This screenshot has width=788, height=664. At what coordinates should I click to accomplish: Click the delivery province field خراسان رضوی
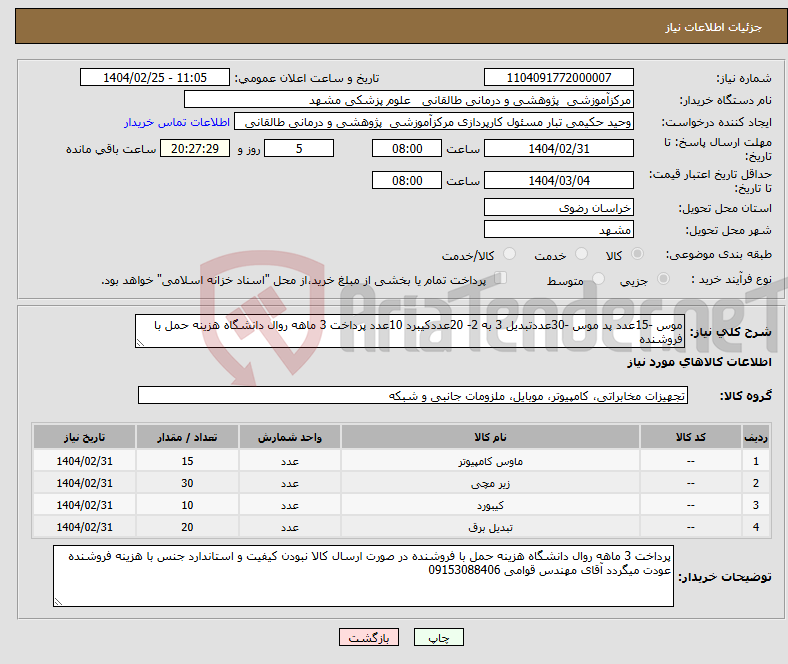558,207
